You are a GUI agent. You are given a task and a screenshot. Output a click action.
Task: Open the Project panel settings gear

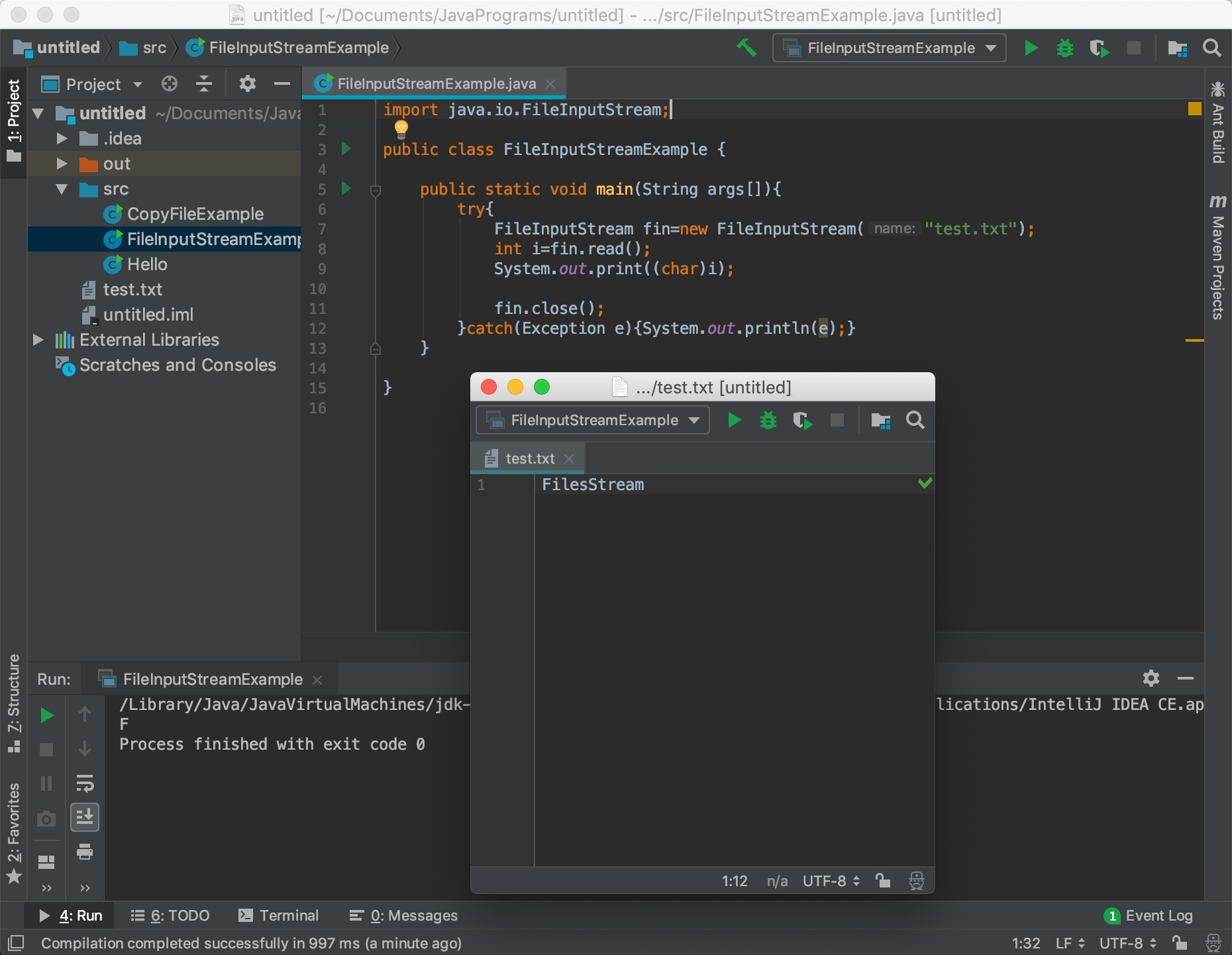pyautogui.click(x=246, y=83)
